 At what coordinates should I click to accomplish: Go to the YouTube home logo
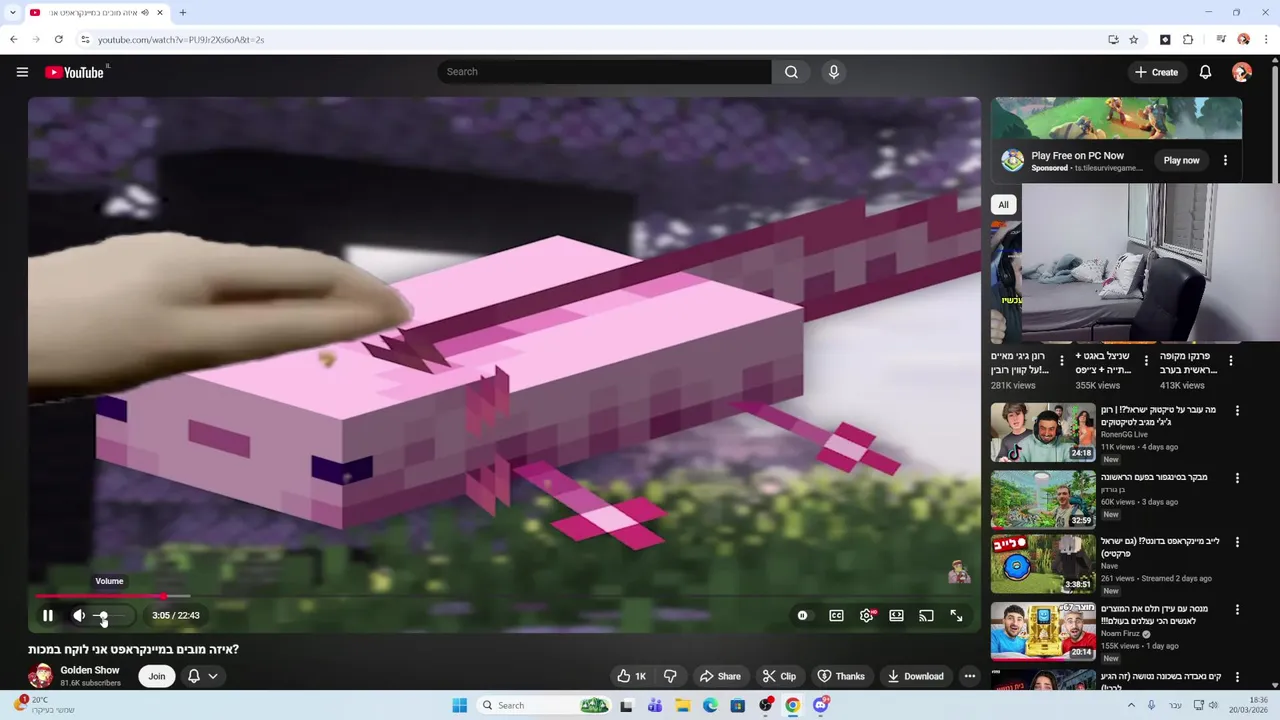(x=75, y=72)
